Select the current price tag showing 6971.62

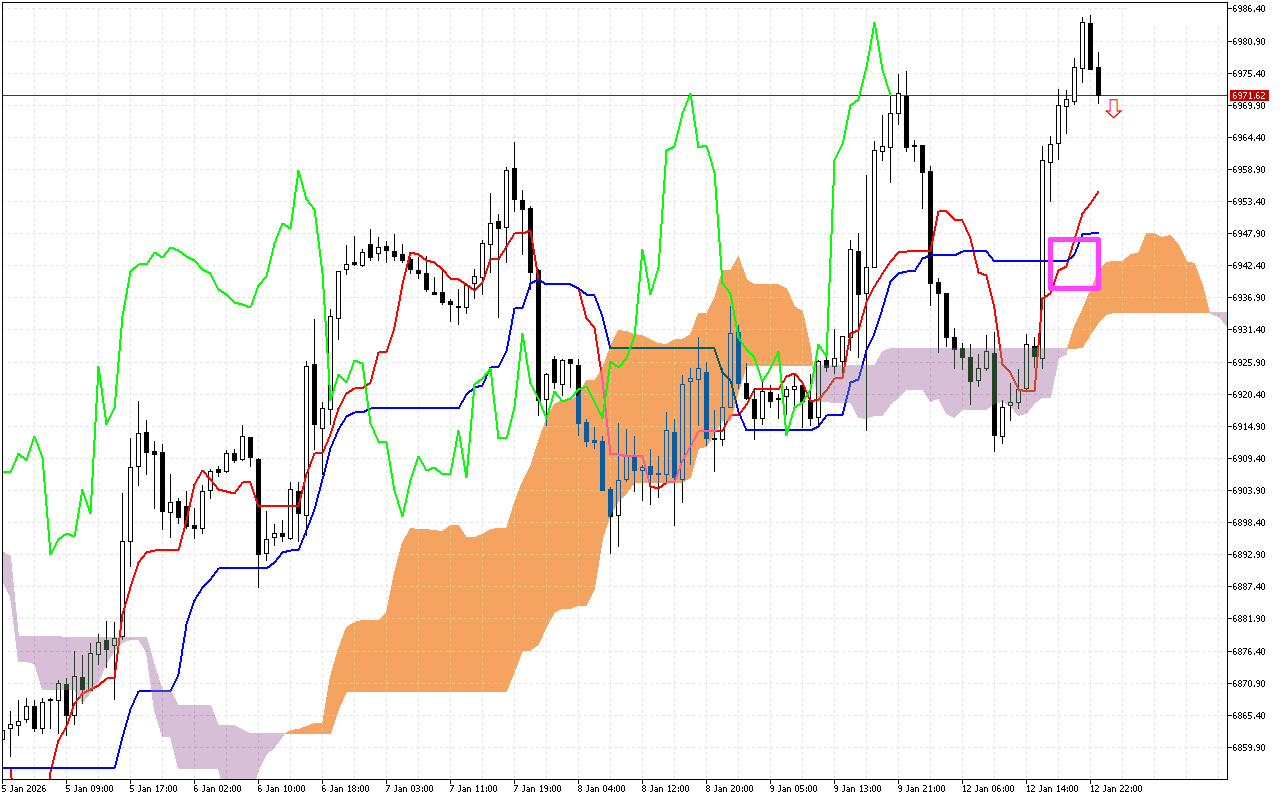1248,96
